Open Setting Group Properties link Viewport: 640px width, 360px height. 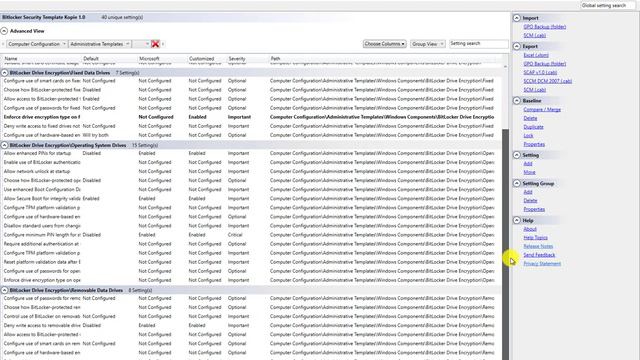tap(534, 209)
